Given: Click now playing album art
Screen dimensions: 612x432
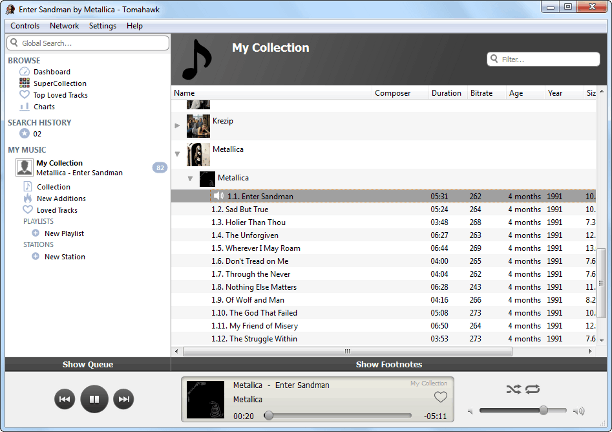Looking at the screenshot, I should (x=205, y=400).
